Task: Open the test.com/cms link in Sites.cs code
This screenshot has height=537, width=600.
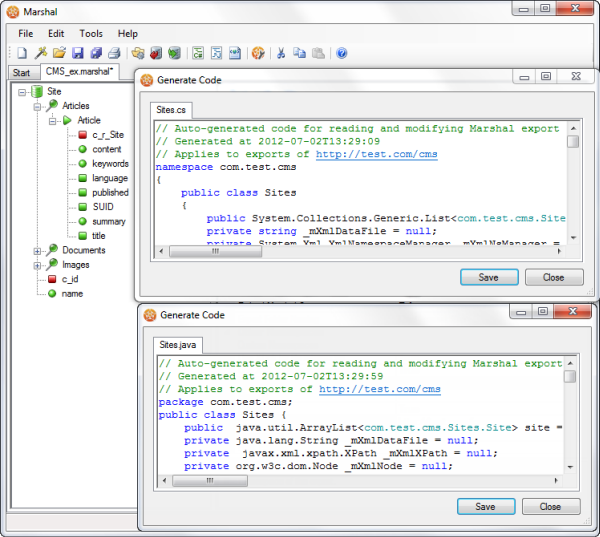Action: point(376,155)
